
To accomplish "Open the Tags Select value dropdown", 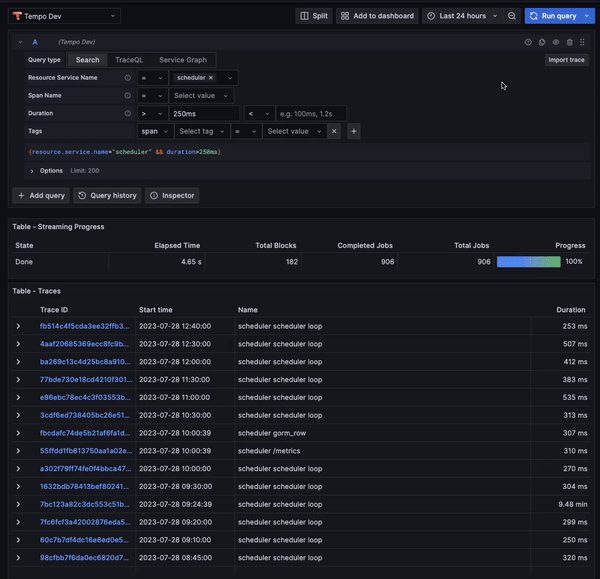I will click(x=294, y=131).
